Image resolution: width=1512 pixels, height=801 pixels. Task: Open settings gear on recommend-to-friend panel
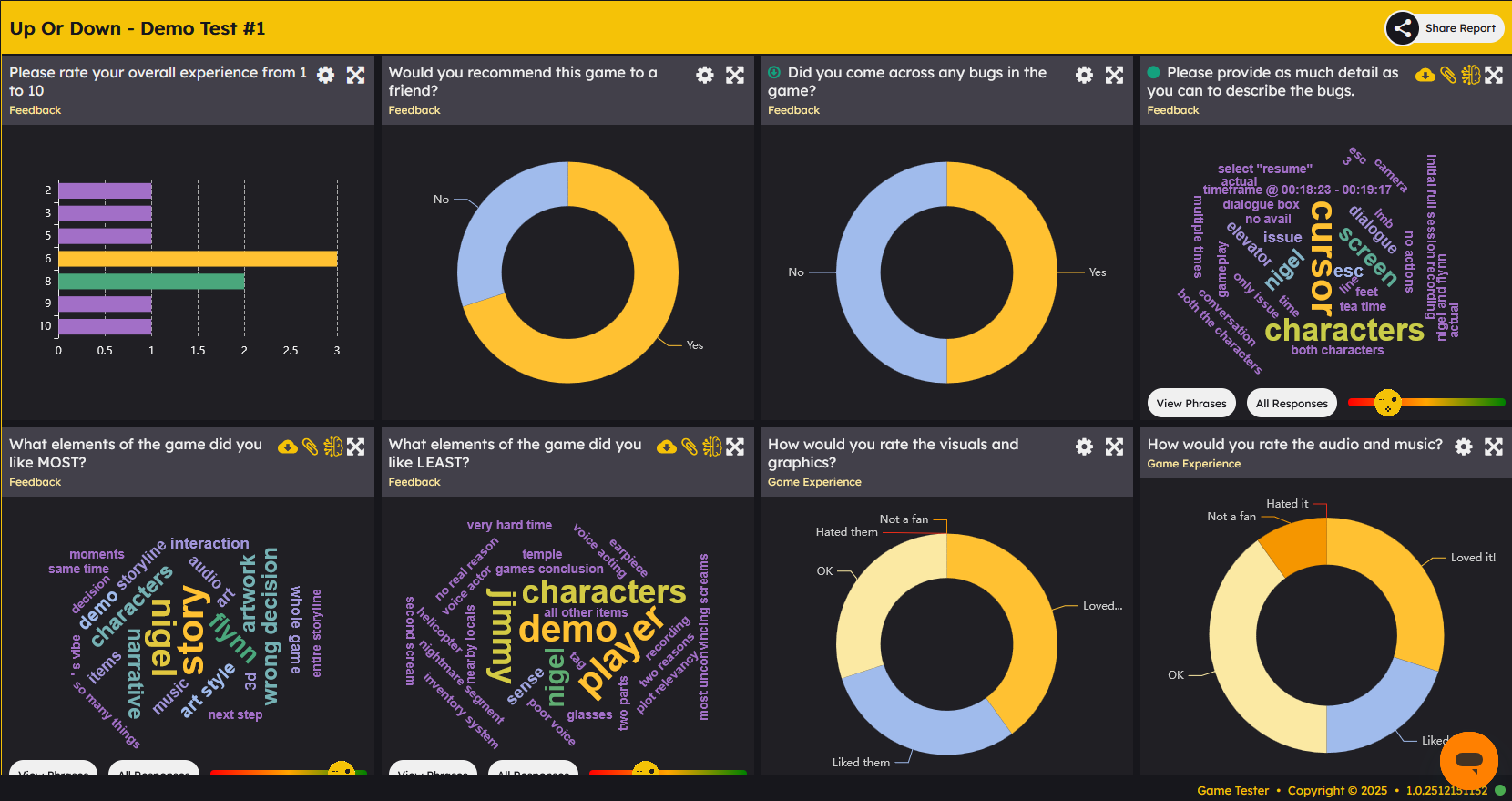point(704,75)
